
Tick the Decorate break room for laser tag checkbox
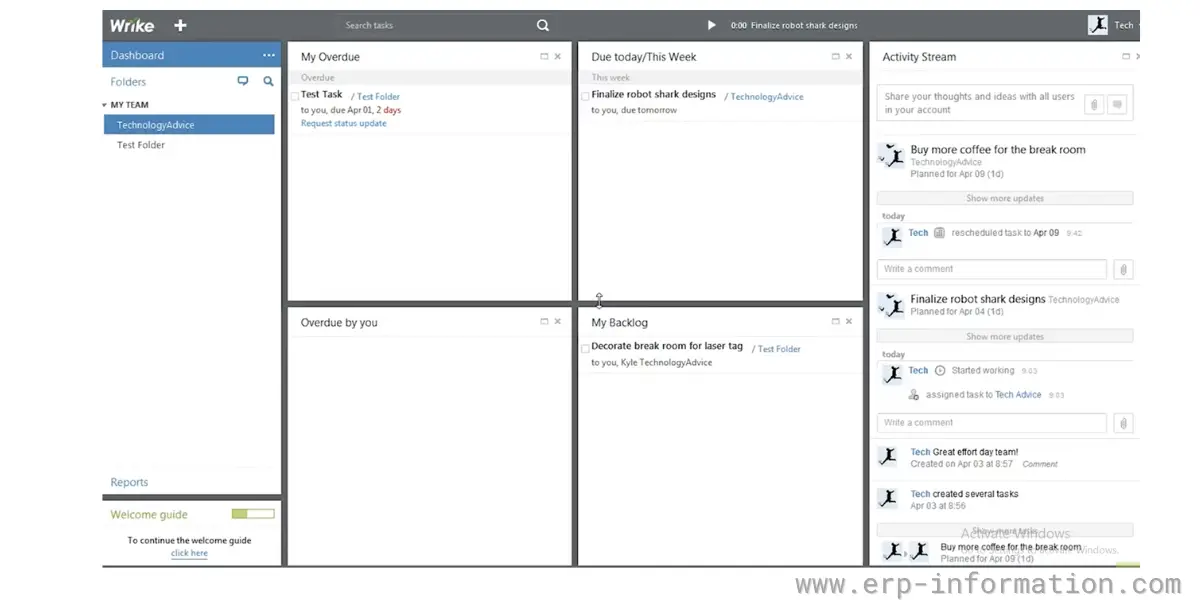585,349
